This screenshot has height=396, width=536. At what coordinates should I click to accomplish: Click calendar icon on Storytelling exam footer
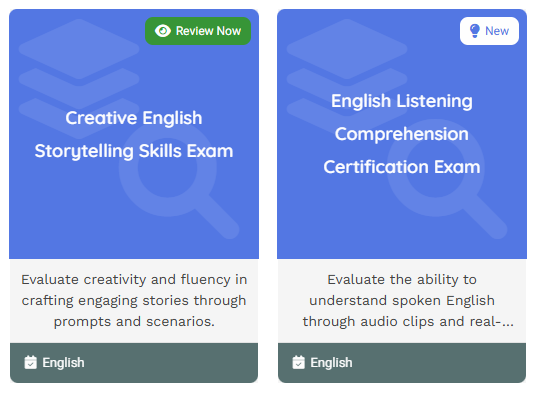(30, 362)
